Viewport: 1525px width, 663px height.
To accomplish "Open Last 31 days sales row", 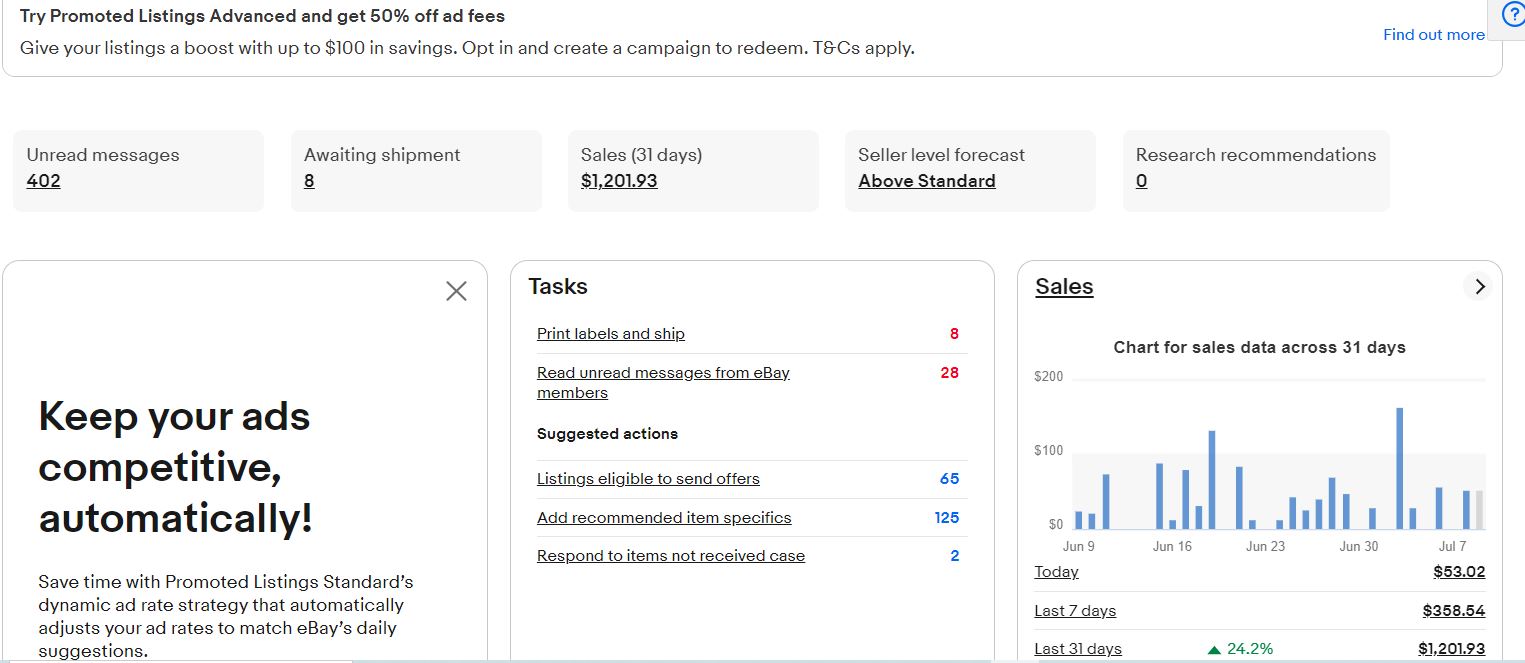I will click(1078, 649).
